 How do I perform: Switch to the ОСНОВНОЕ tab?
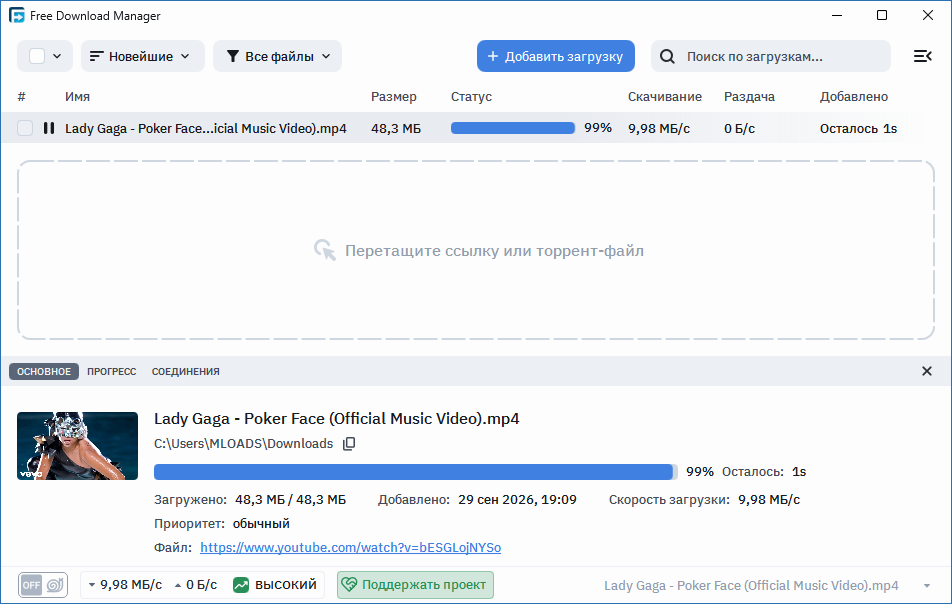(44, 371)
